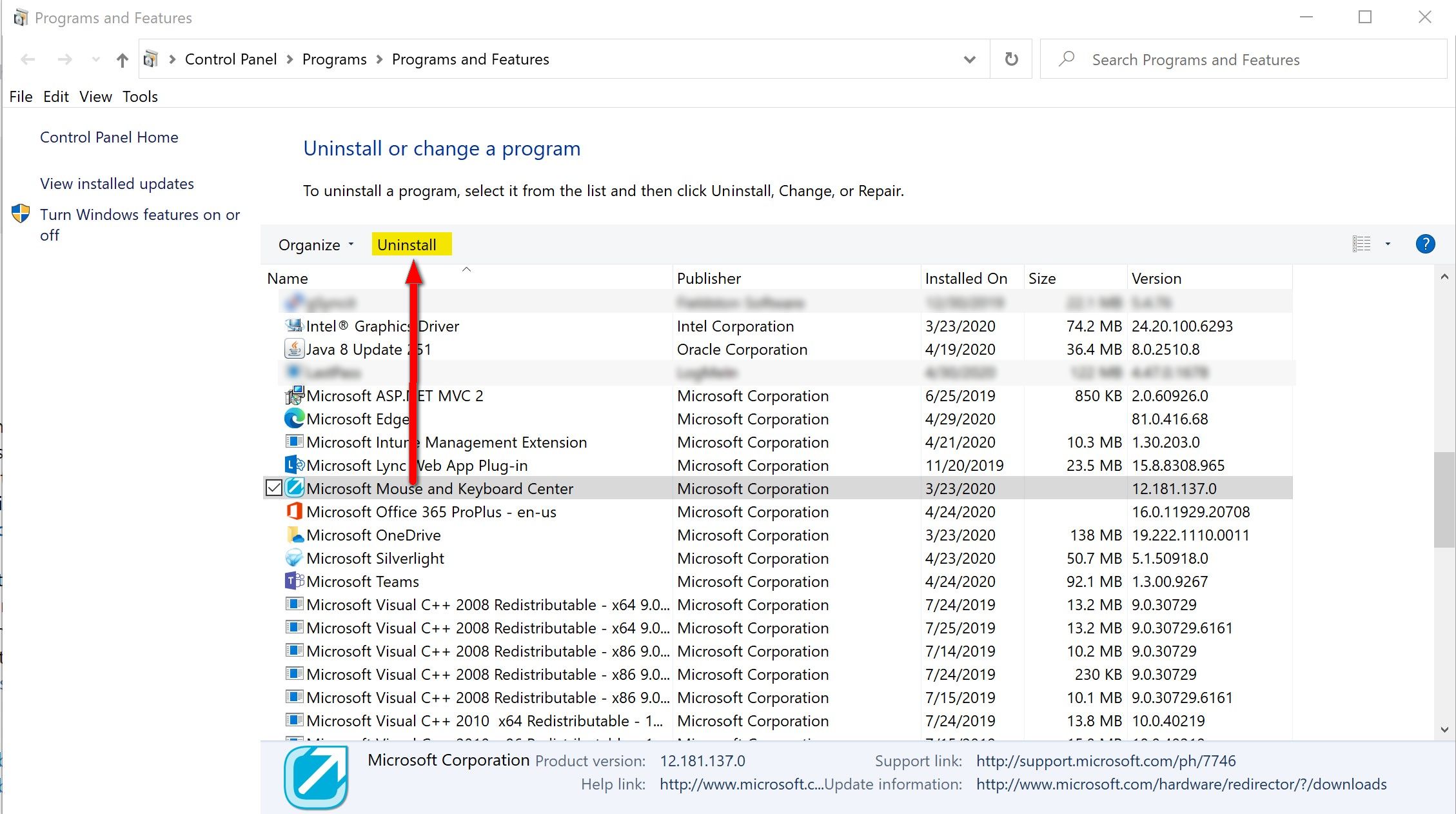Click the change view list icon
The image size is (1456, 814).
[1361, 244]
